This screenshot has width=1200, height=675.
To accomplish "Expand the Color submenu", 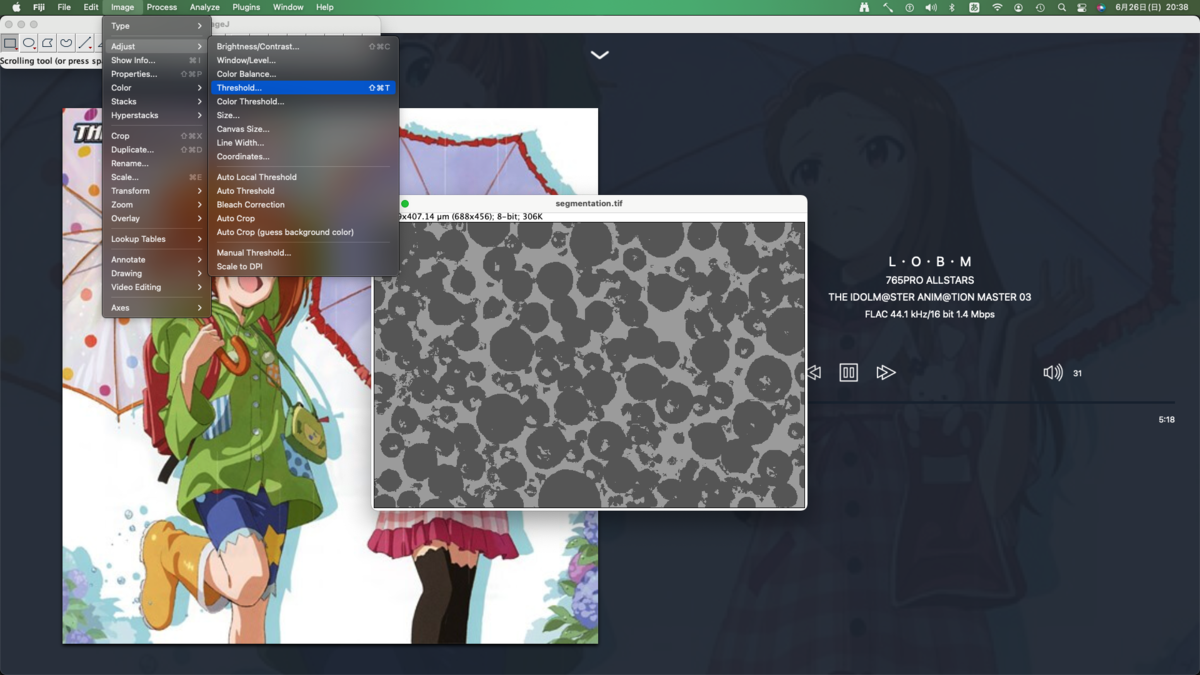I will click(156, 88).
